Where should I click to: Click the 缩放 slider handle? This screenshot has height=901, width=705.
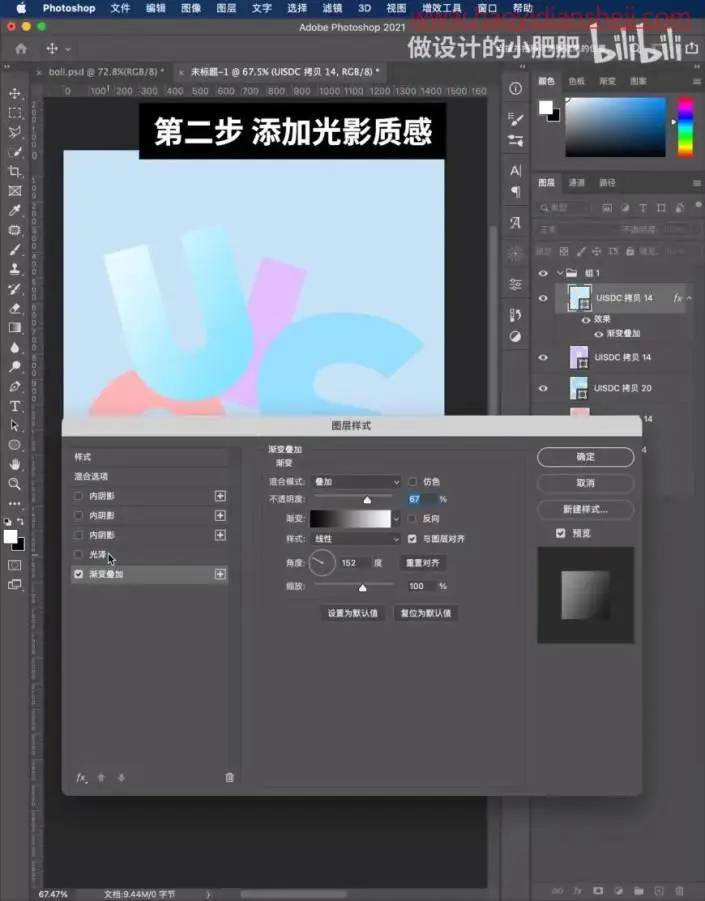363,588
